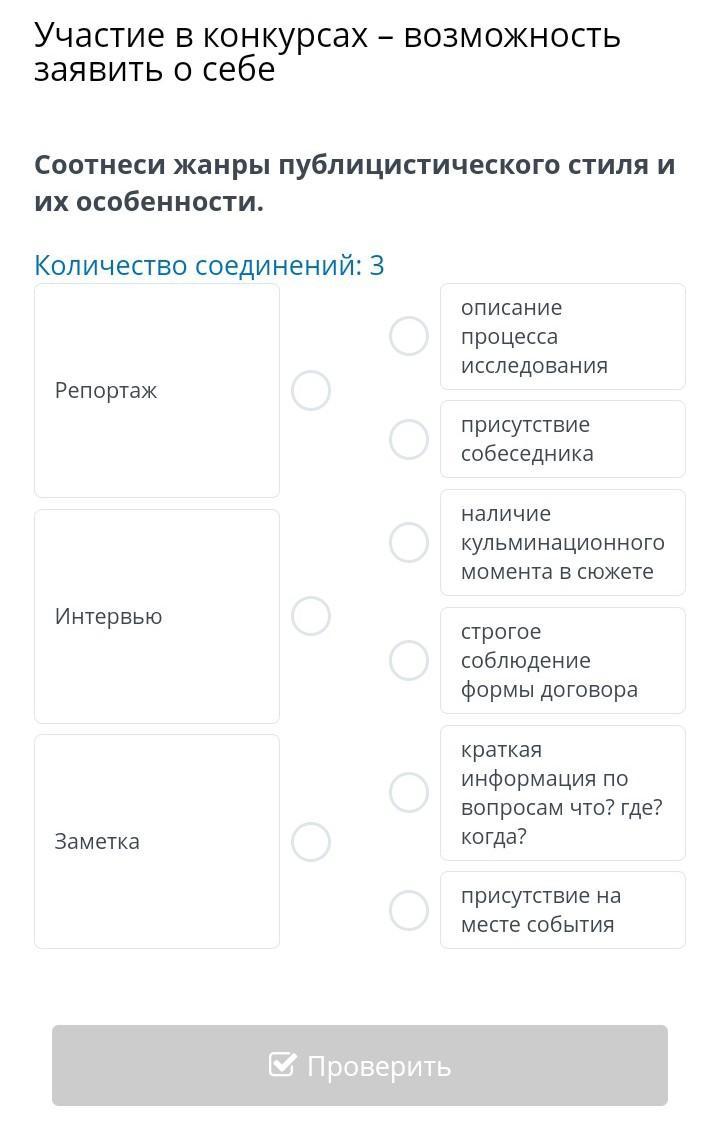720x1128 pixels.
Task: Click the 'строгое соблюдение формы договора' box
Action: pos(563,660)
